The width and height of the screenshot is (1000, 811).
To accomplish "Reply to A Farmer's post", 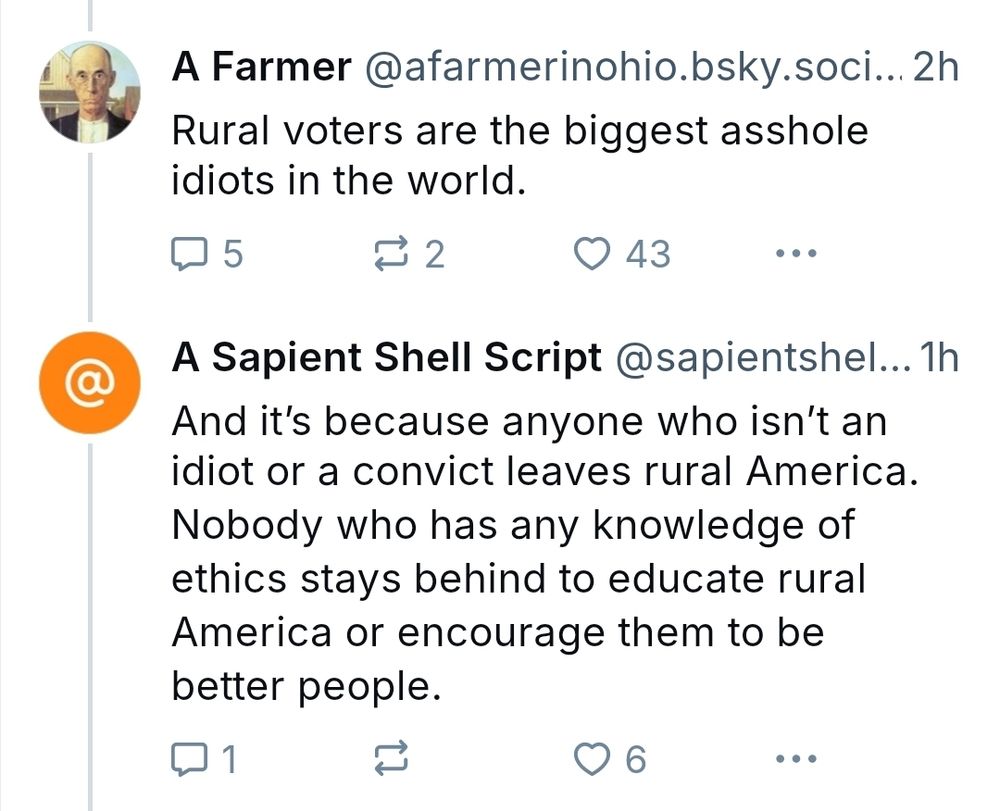I will tap(190, 253).
